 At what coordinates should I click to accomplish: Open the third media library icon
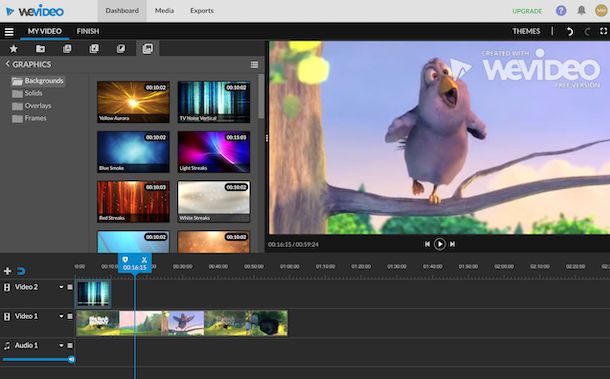click(x=67, y=49)
